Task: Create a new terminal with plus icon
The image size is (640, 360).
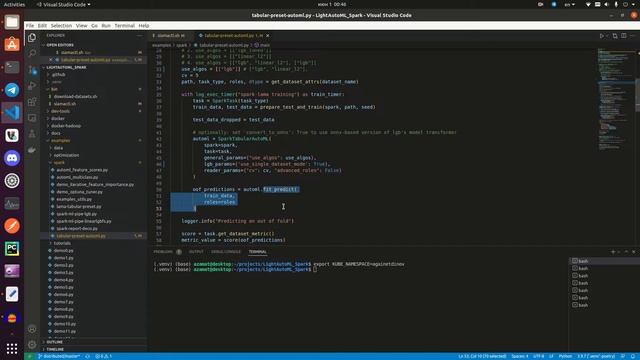Action: (x=613, y=252)
